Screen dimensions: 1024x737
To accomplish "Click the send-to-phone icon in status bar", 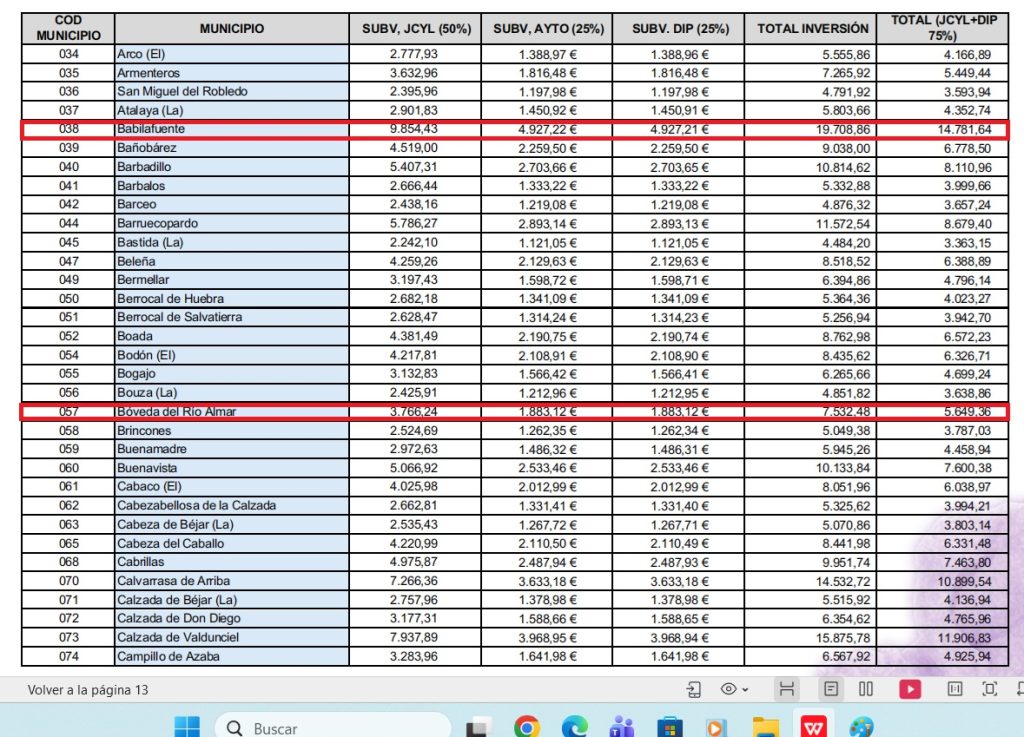I will point(694,689).
